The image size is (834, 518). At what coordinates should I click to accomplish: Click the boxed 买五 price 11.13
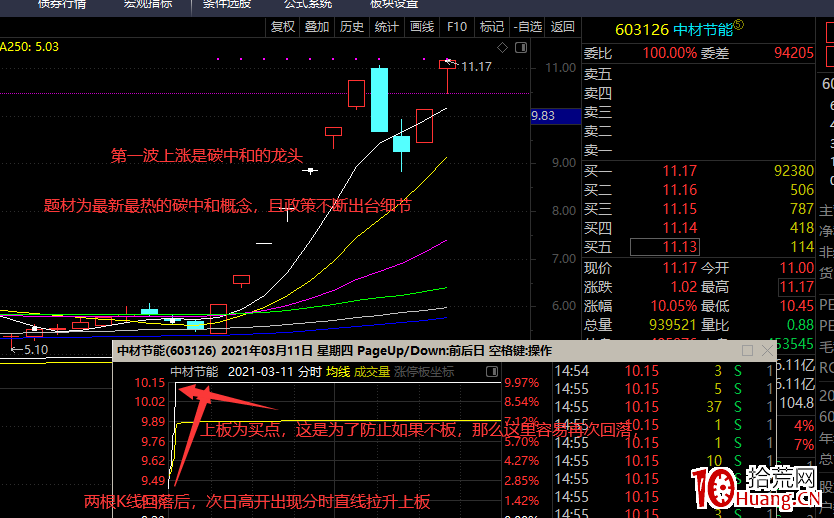[665, 247]
